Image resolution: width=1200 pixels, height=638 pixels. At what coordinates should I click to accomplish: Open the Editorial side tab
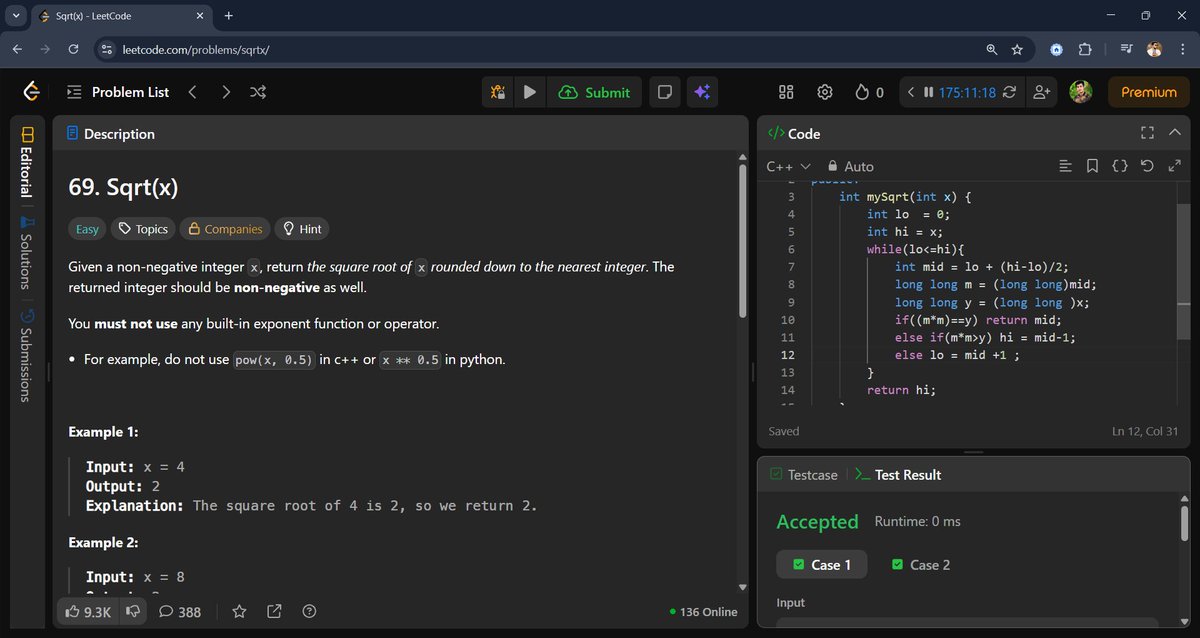tap(27, 161)
